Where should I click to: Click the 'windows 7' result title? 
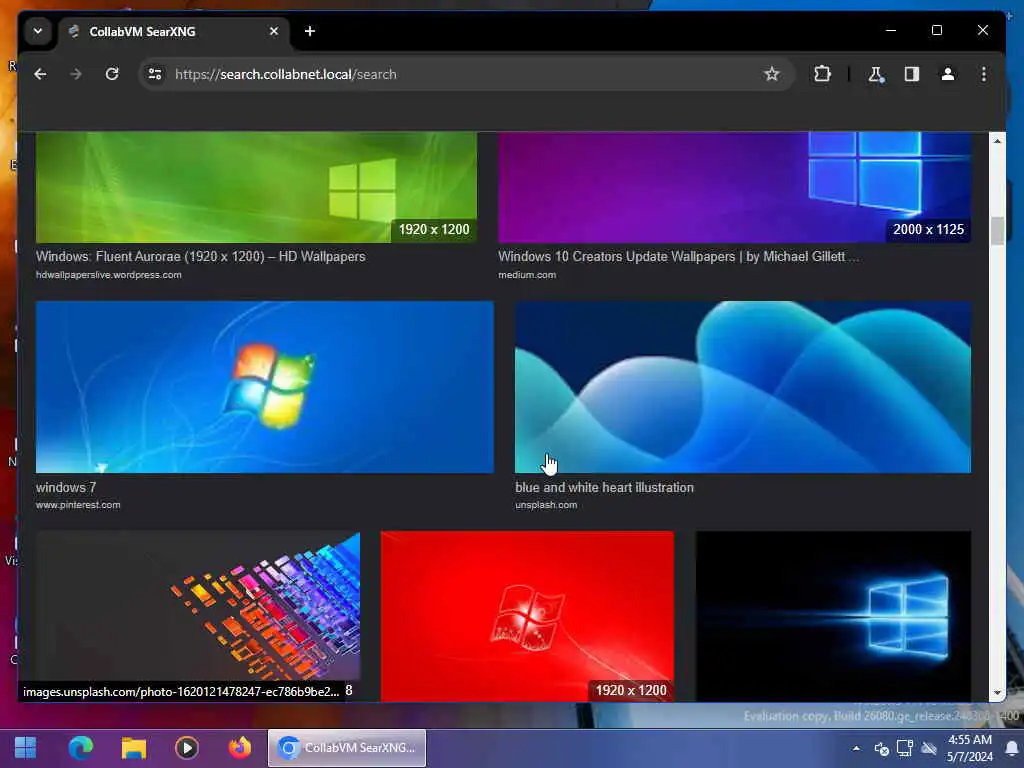point(66,487)
